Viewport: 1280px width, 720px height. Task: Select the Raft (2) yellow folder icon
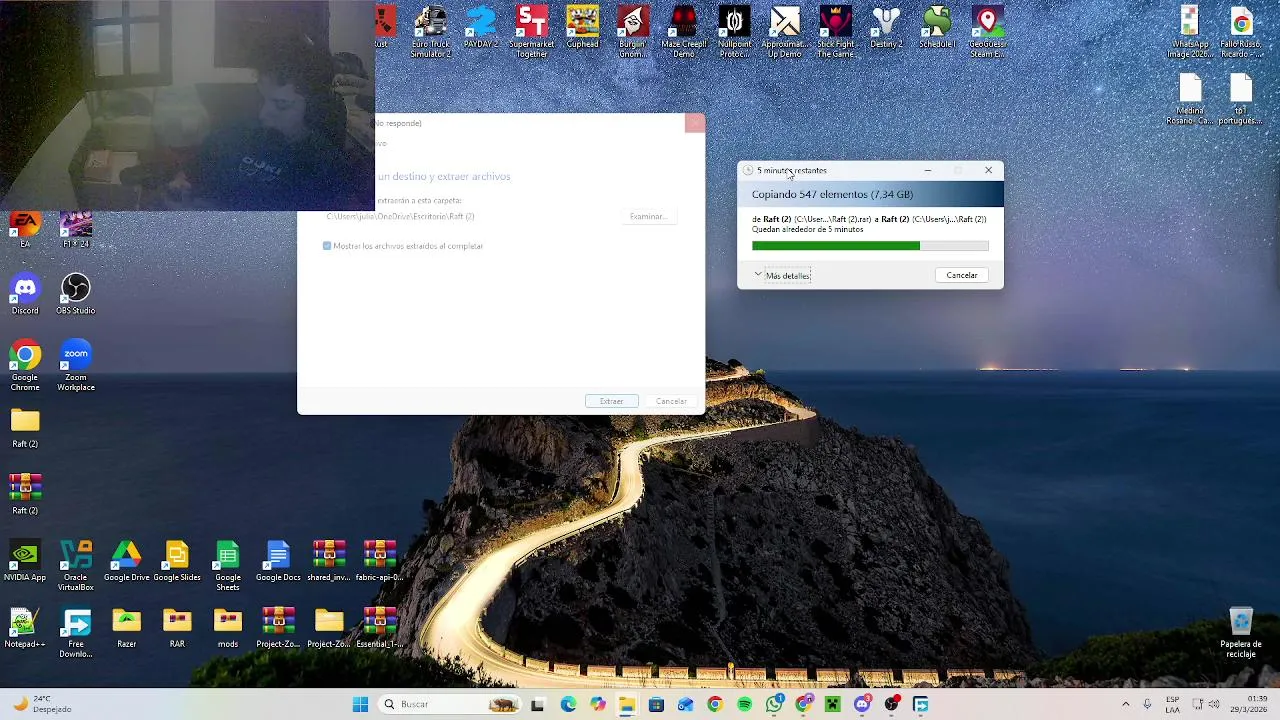pyautogui.click(x=25, y=428)
